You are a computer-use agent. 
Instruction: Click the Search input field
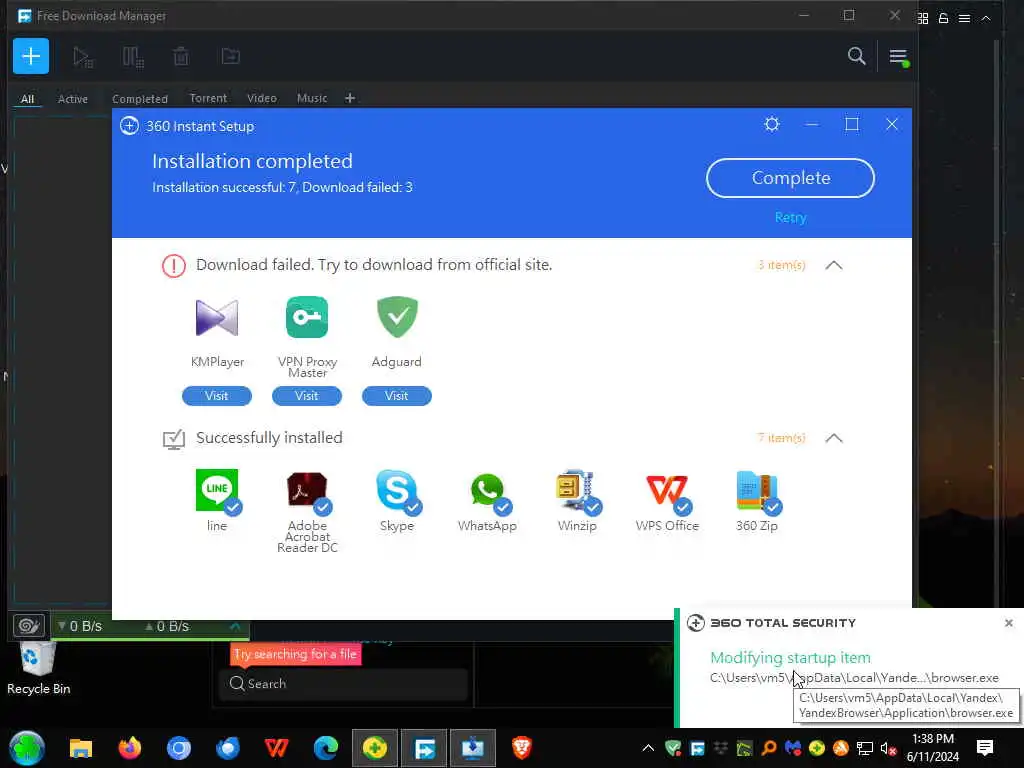coord(344,684)
